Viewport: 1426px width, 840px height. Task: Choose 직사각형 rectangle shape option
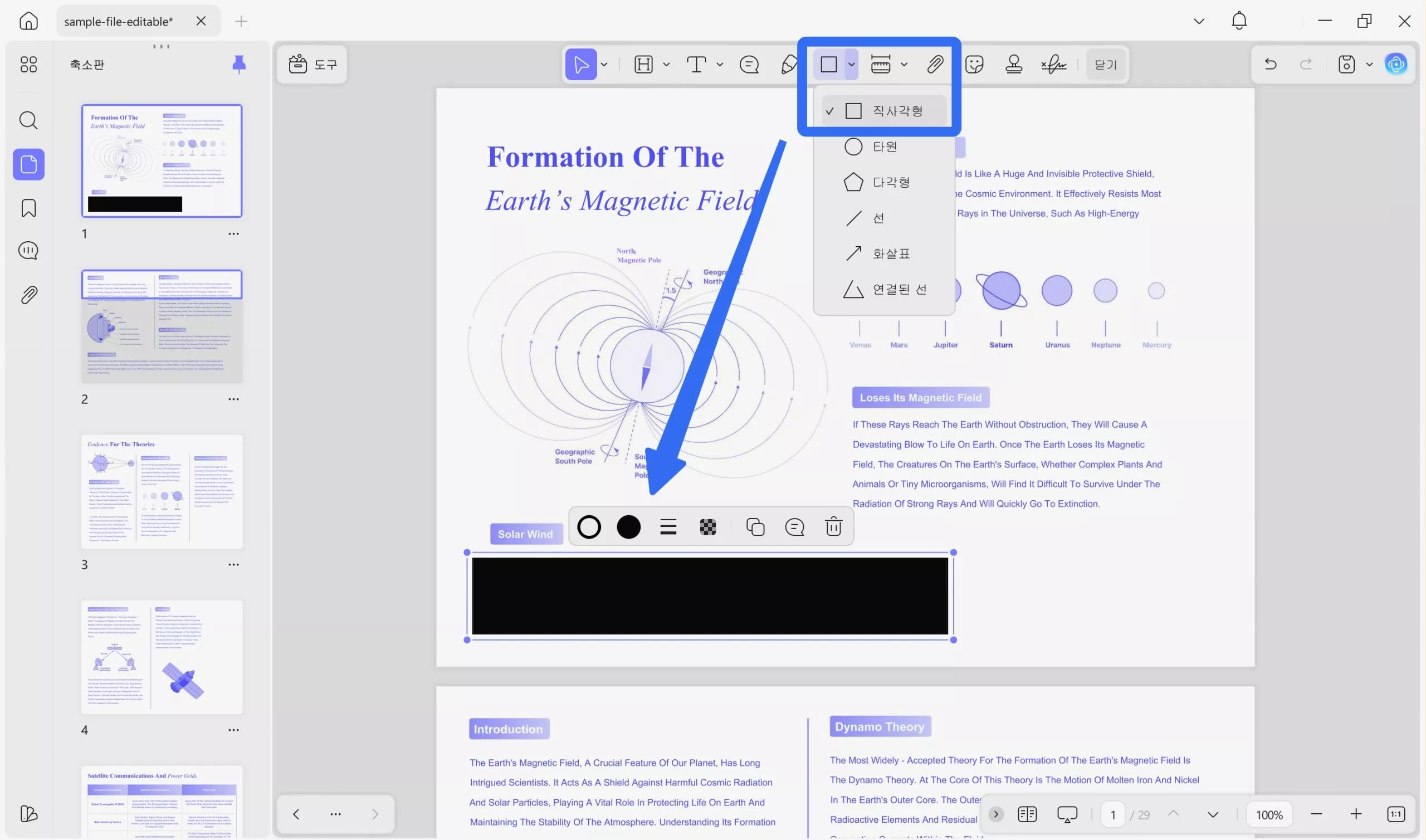[x=884, y=111]
